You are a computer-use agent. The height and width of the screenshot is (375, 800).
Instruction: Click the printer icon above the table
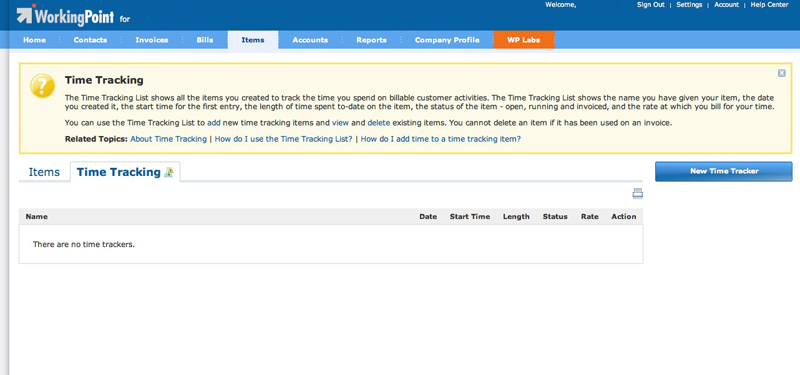[x=637, y=193]
